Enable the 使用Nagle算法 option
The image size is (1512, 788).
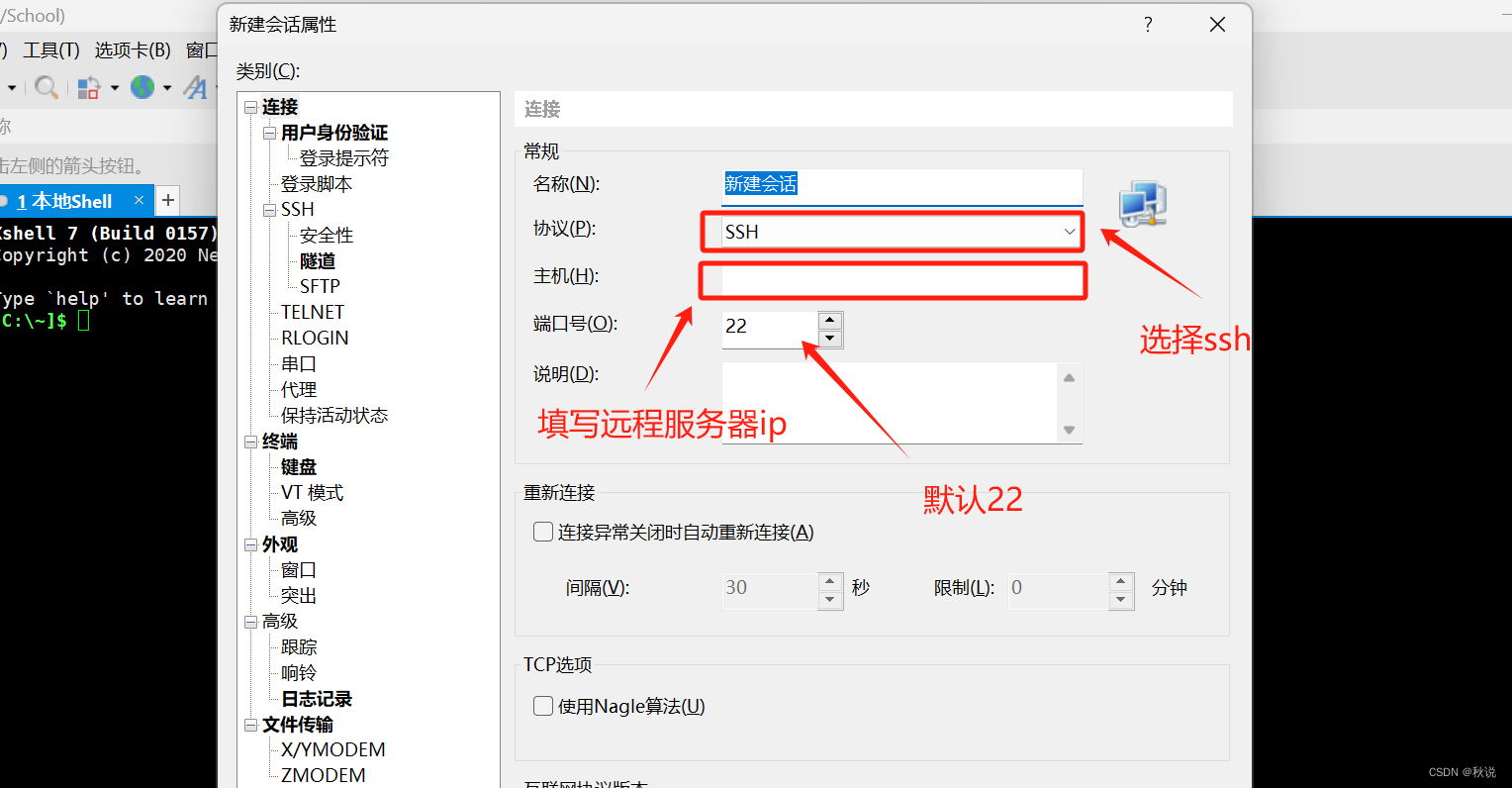point(543,706)
